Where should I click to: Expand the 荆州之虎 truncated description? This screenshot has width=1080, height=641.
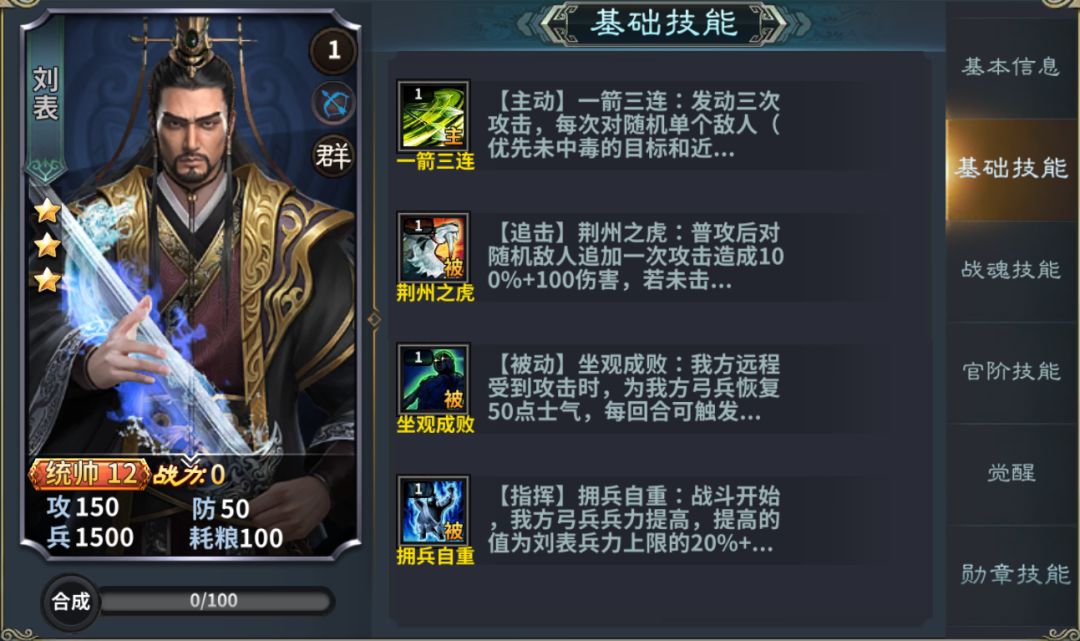(635, 257)
